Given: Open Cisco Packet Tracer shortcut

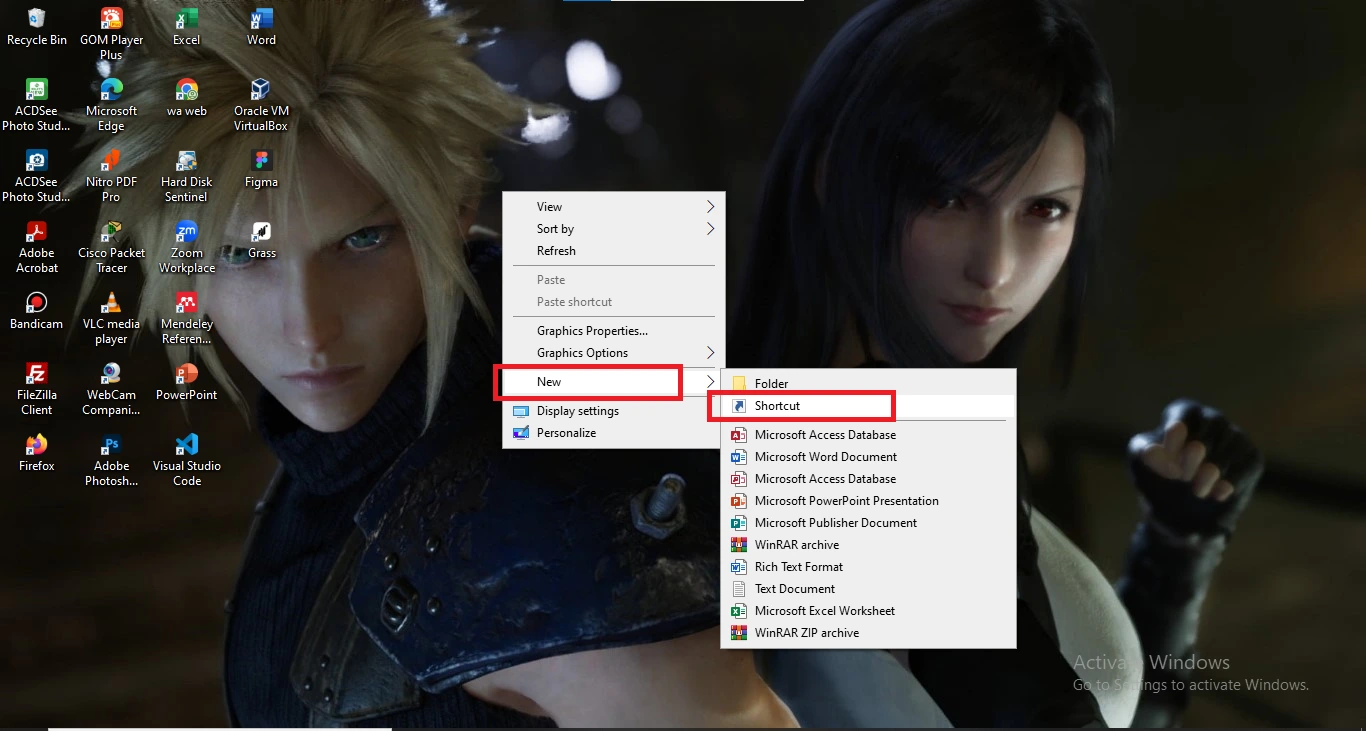Looking at the screenshot, I should [x=111, y=247].
